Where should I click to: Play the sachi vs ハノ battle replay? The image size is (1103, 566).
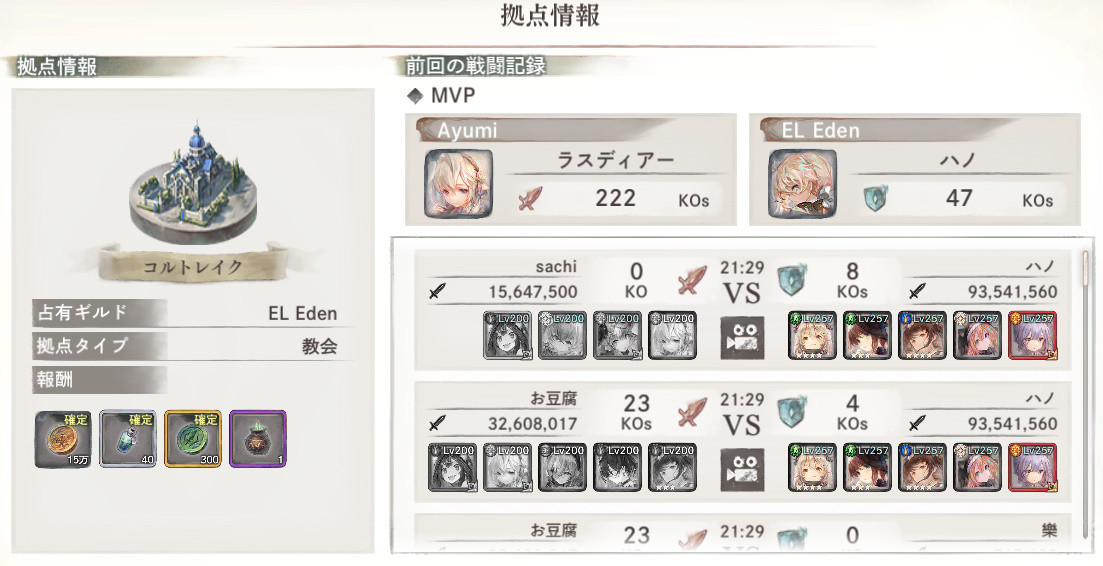pos(742,338)
